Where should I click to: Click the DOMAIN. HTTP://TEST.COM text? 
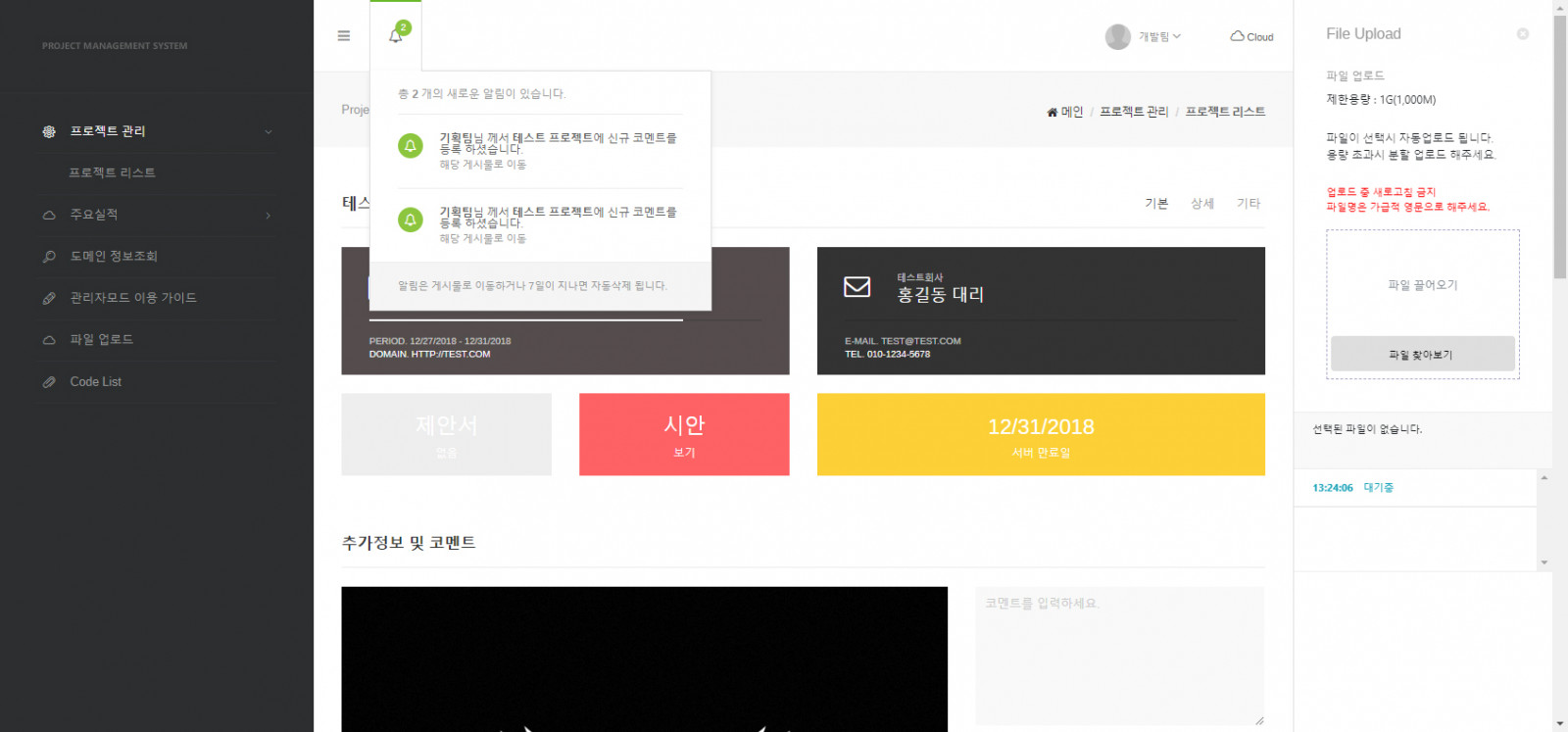click(429, 354)
